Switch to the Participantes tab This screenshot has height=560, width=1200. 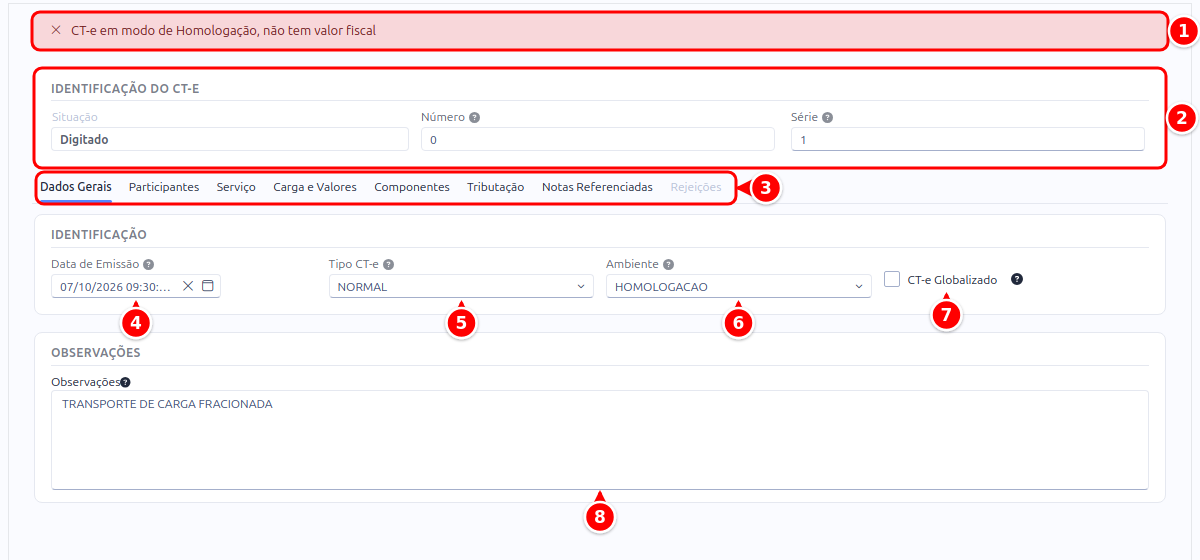coord(164,187)
